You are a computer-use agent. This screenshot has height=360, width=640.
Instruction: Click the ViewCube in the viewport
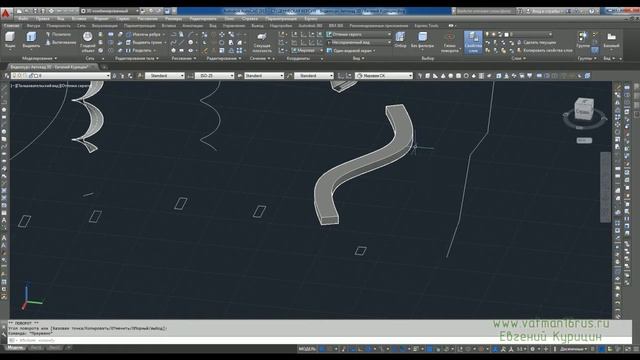point(584,109)
